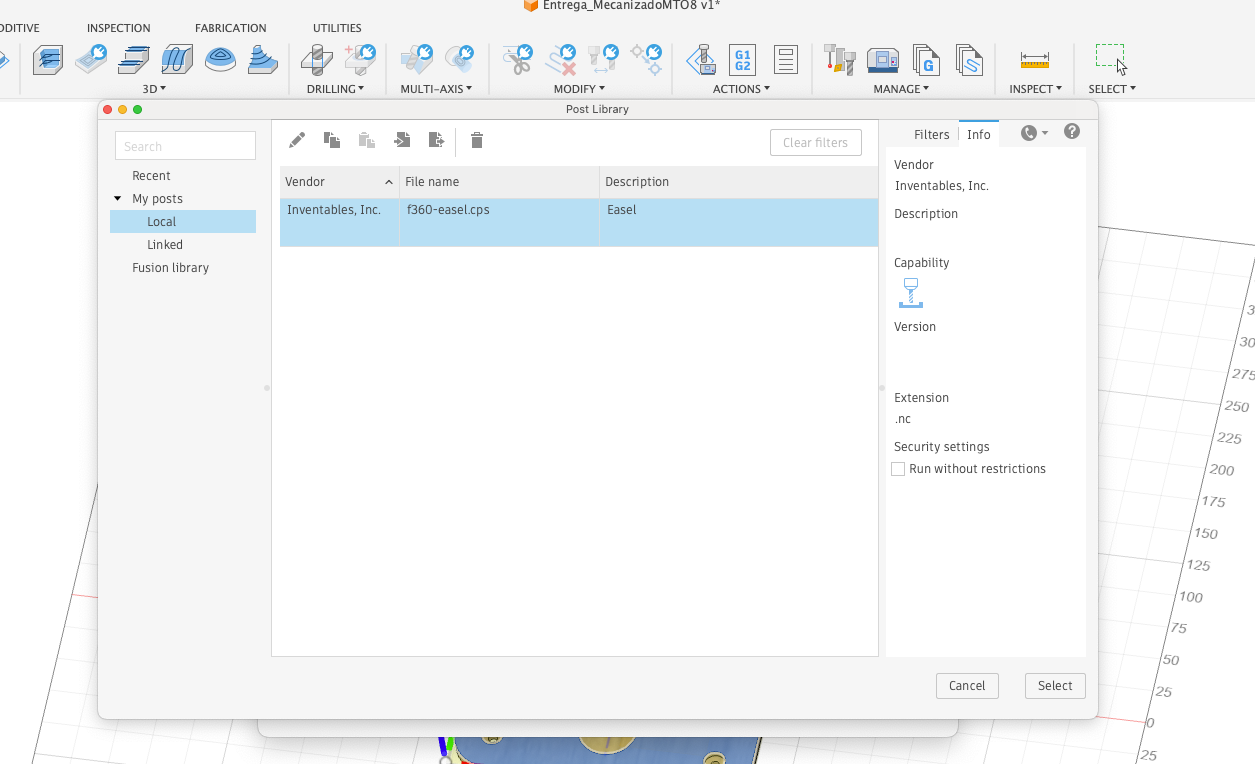Click the Inventables, Inc. vendor cell
The height and width of the screenshot is (764, 1255).
(339, 222)
